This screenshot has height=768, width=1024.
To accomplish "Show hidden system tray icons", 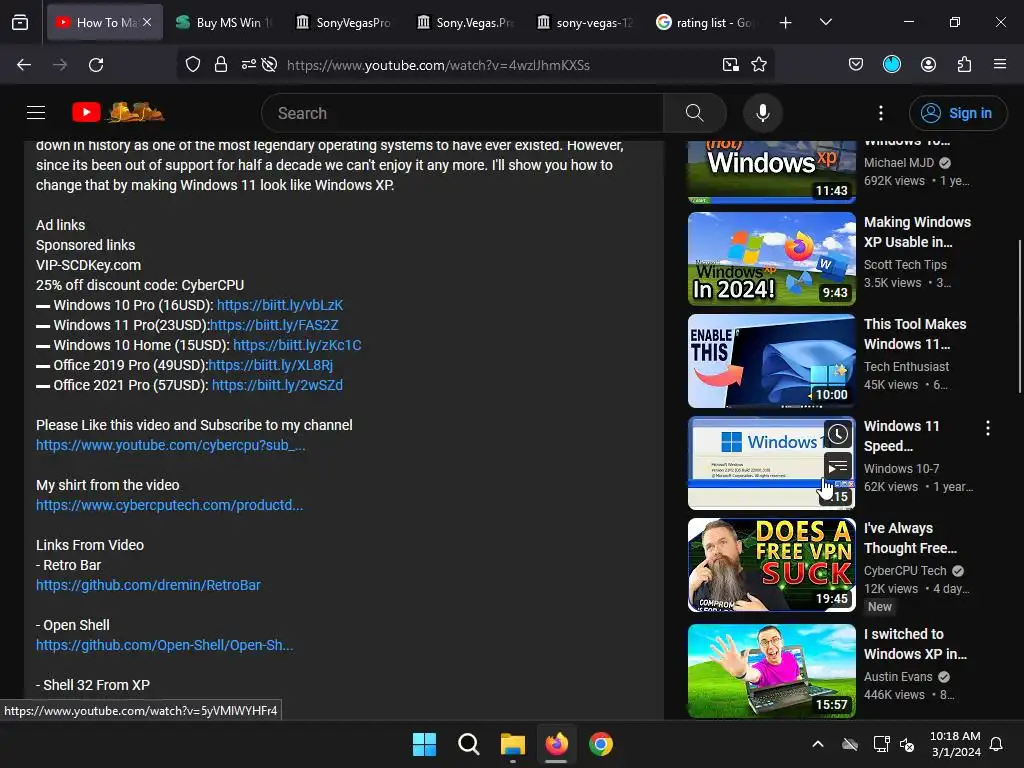I will click(x=818, y=744).
